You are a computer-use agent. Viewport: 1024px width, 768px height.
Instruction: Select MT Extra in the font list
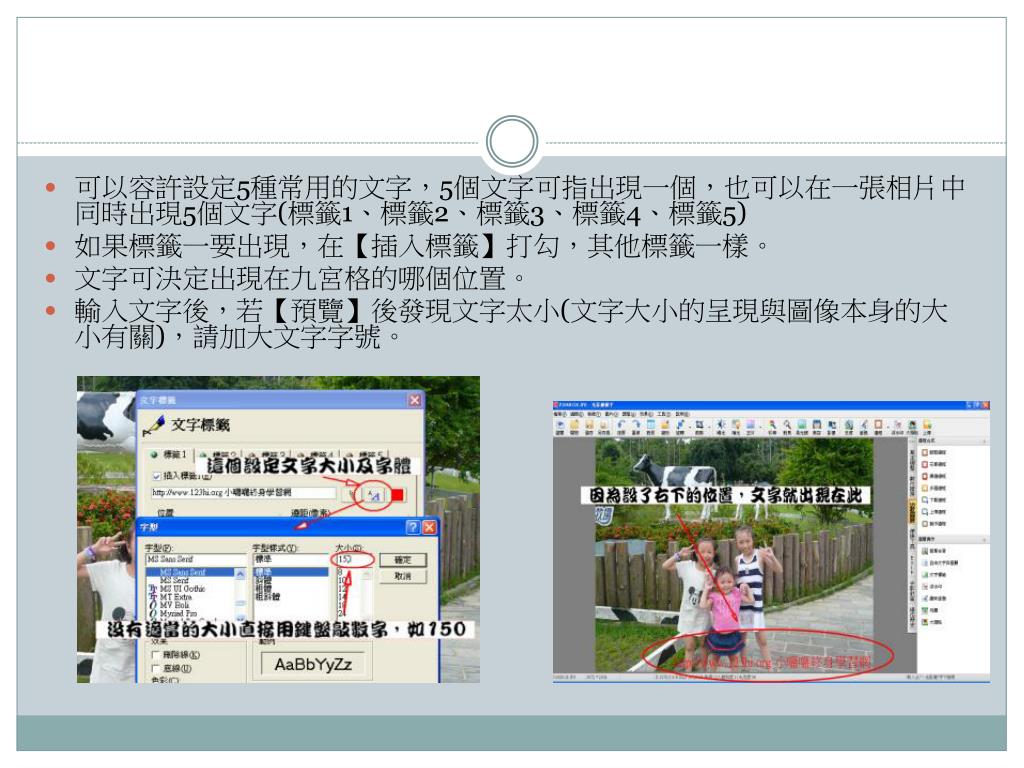[176, 597]
